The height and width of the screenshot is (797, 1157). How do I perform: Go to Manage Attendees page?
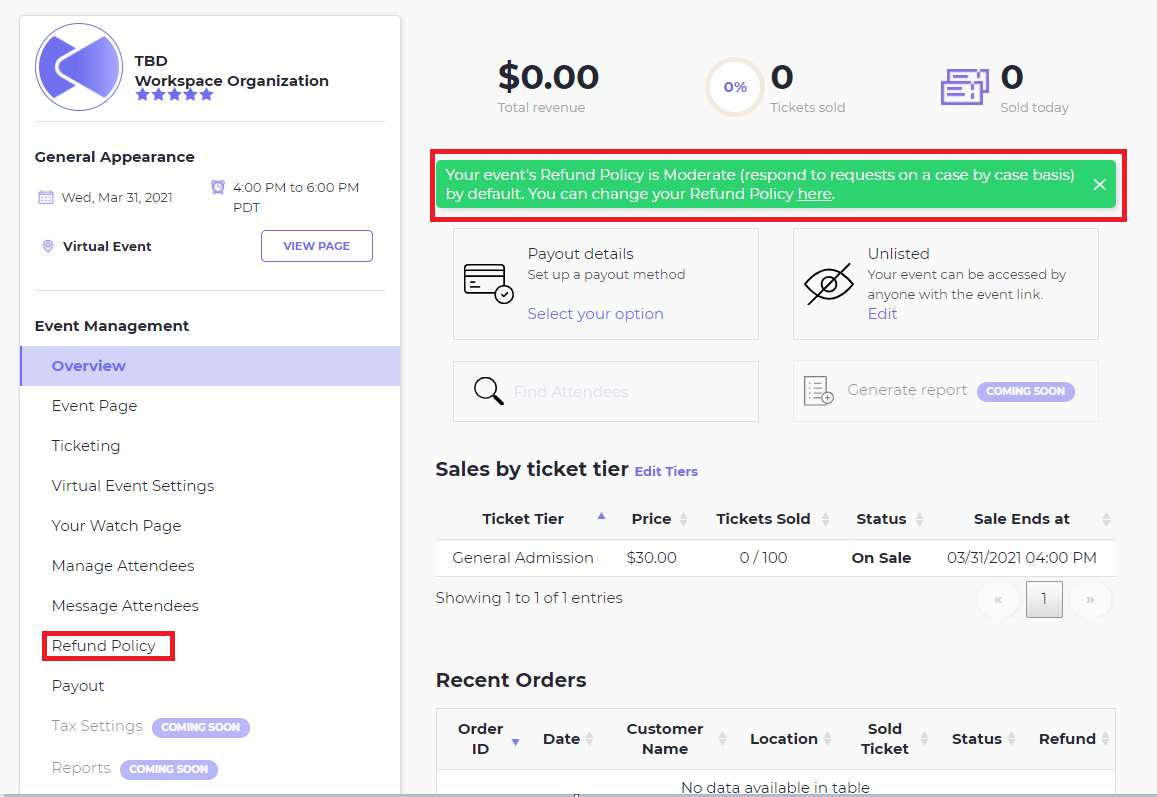(123, 566)
